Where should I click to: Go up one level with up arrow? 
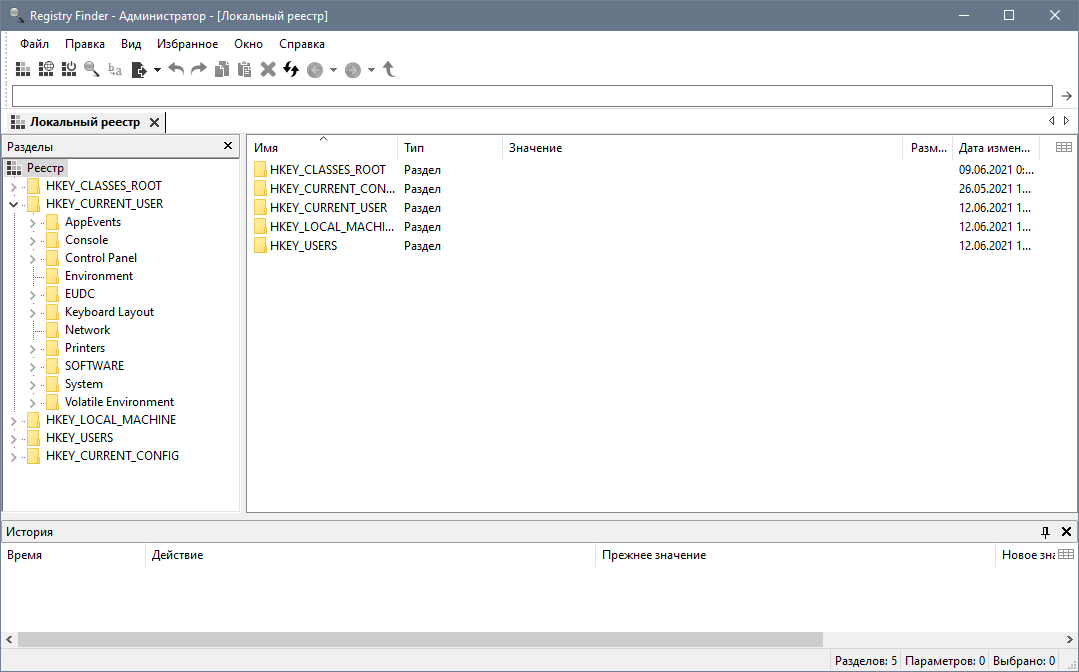389,69
